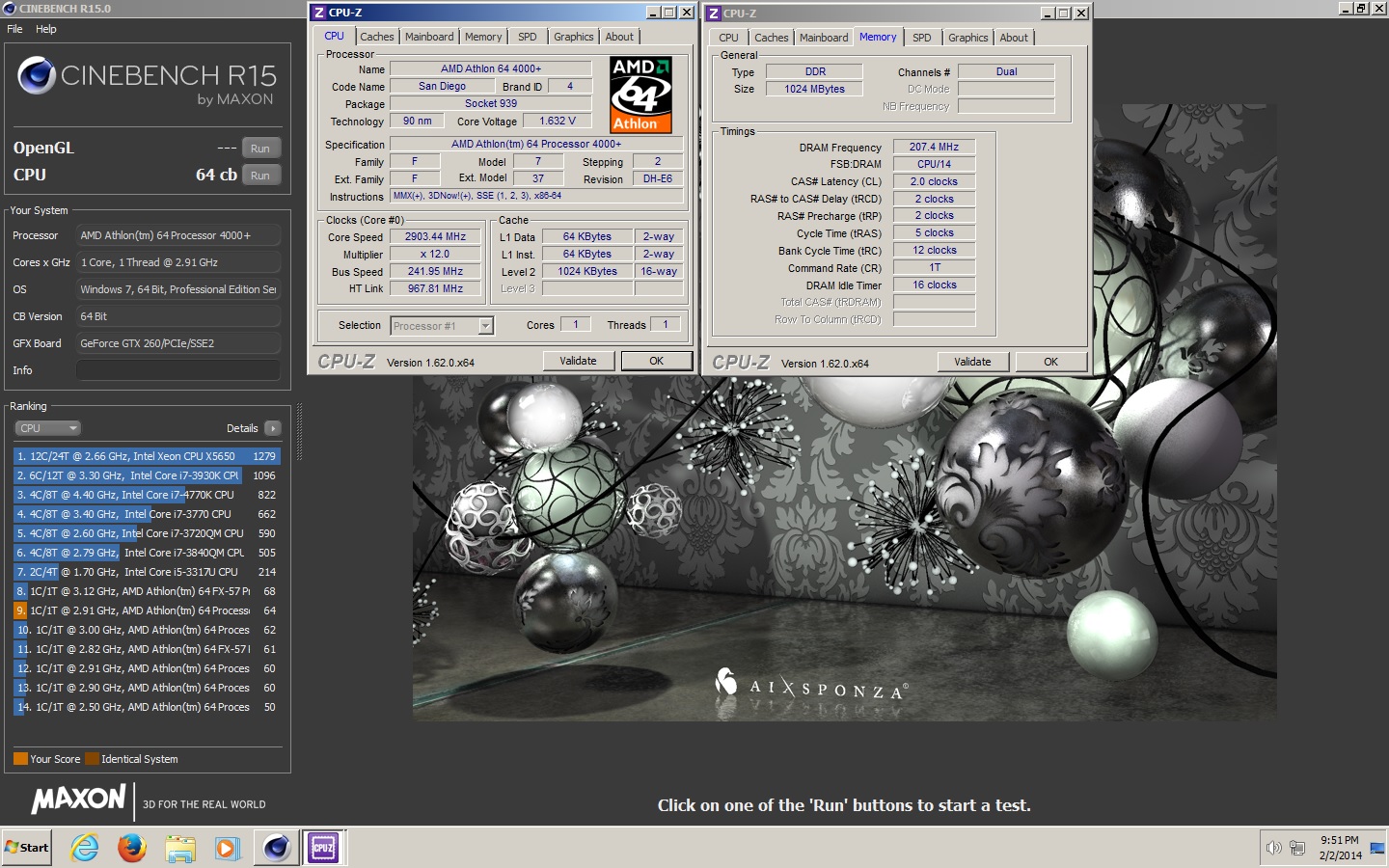Click the volume speaker tray icon
This screenshot has width=1389, height=868.
click(1273, 848)
